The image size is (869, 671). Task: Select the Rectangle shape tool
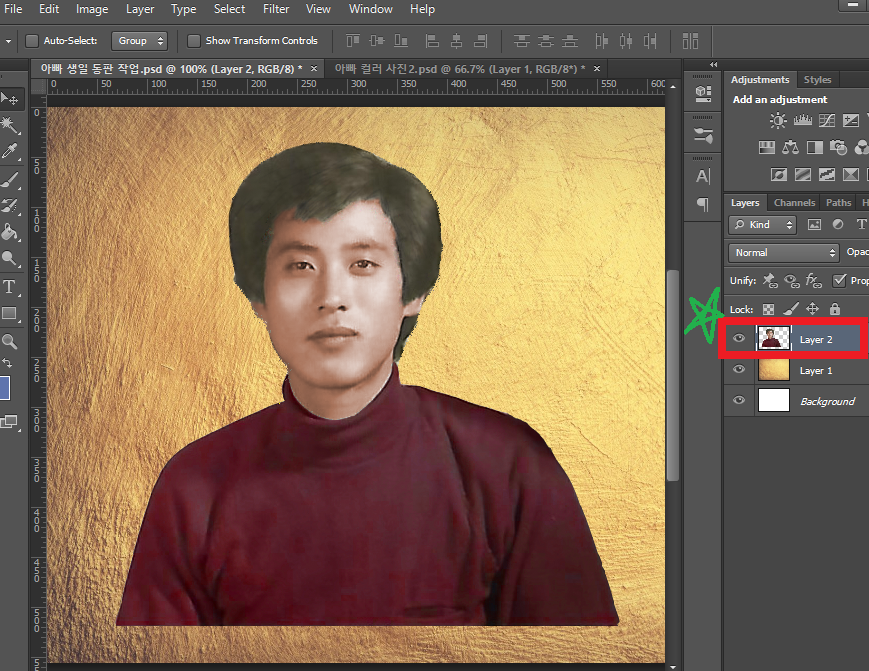(x=10, y=314)
